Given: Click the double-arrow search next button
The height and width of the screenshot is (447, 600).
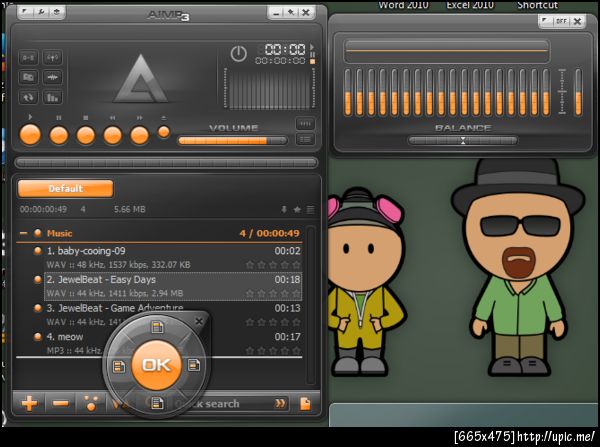Looking at the screenshot, I should click(x=280, y=403).
